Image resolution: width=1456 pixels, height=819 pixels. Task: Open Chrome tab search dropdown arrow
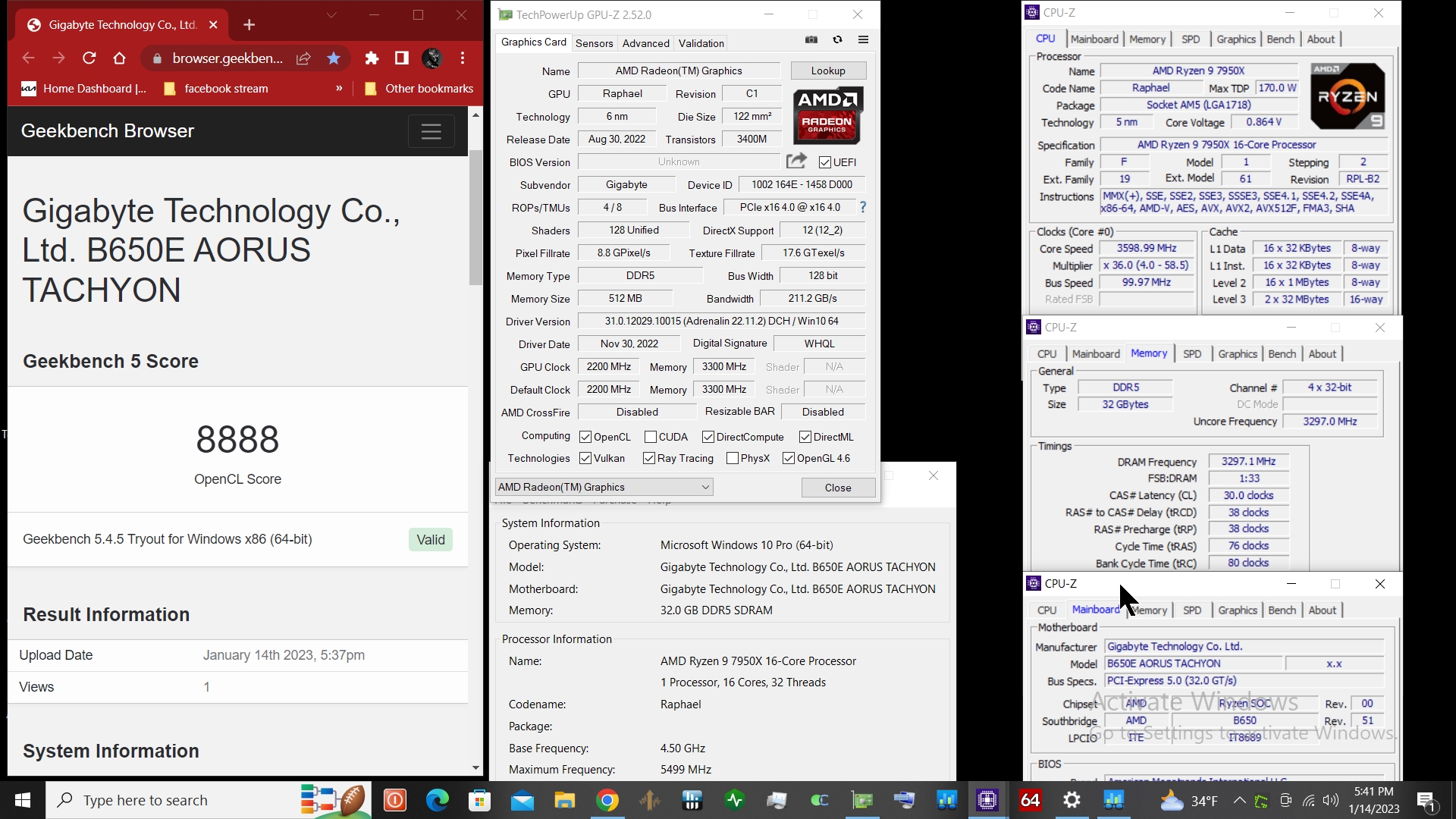click(331, 15)
